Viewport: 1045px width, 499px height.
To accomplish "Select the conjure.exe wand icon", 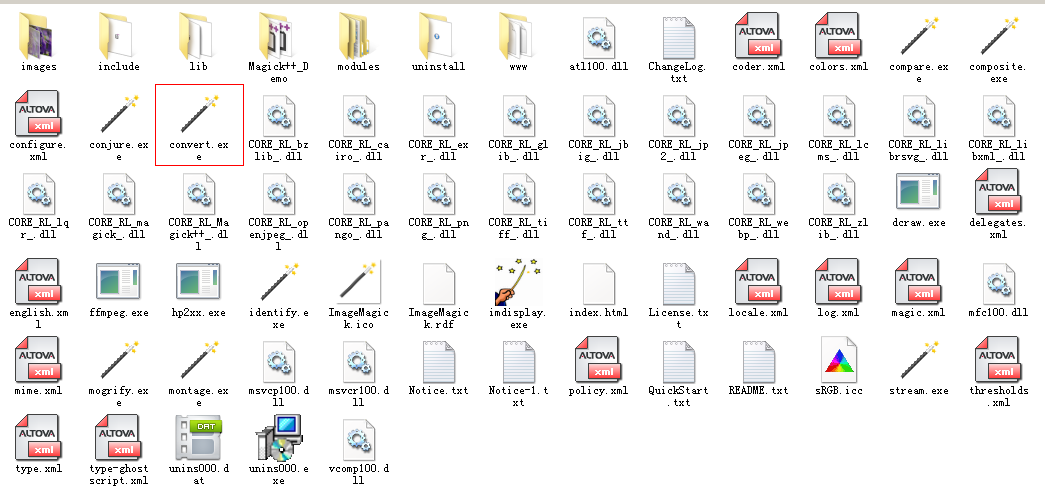I will click(x=119, y=114).
